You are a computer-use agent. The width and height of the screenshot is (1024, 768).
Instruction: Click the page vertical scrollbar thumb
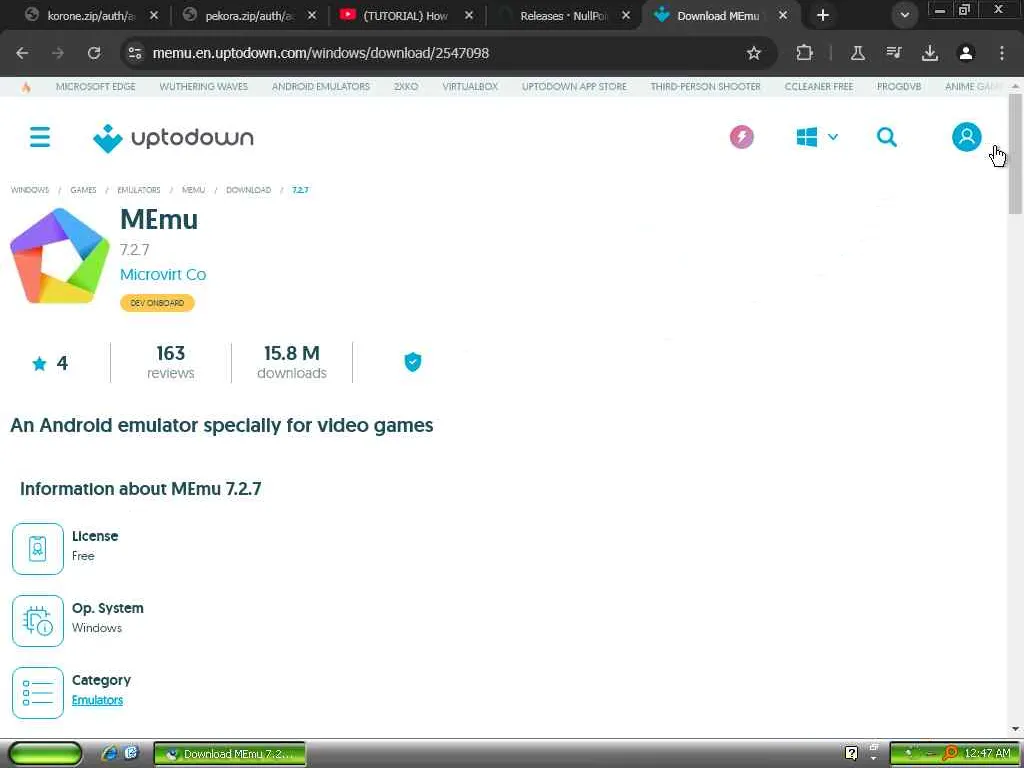(x=1015, y=153)
